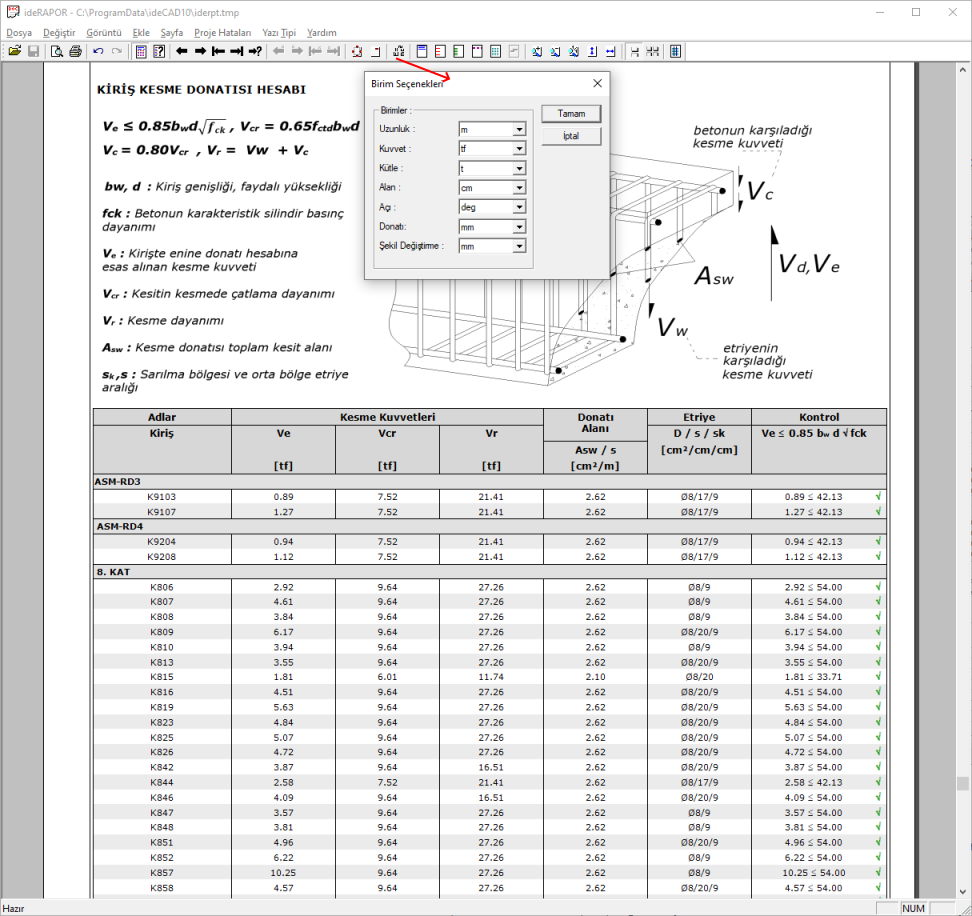Click the 11.74 value in the Vr column

pyautogui.click(x=491, y=677)
